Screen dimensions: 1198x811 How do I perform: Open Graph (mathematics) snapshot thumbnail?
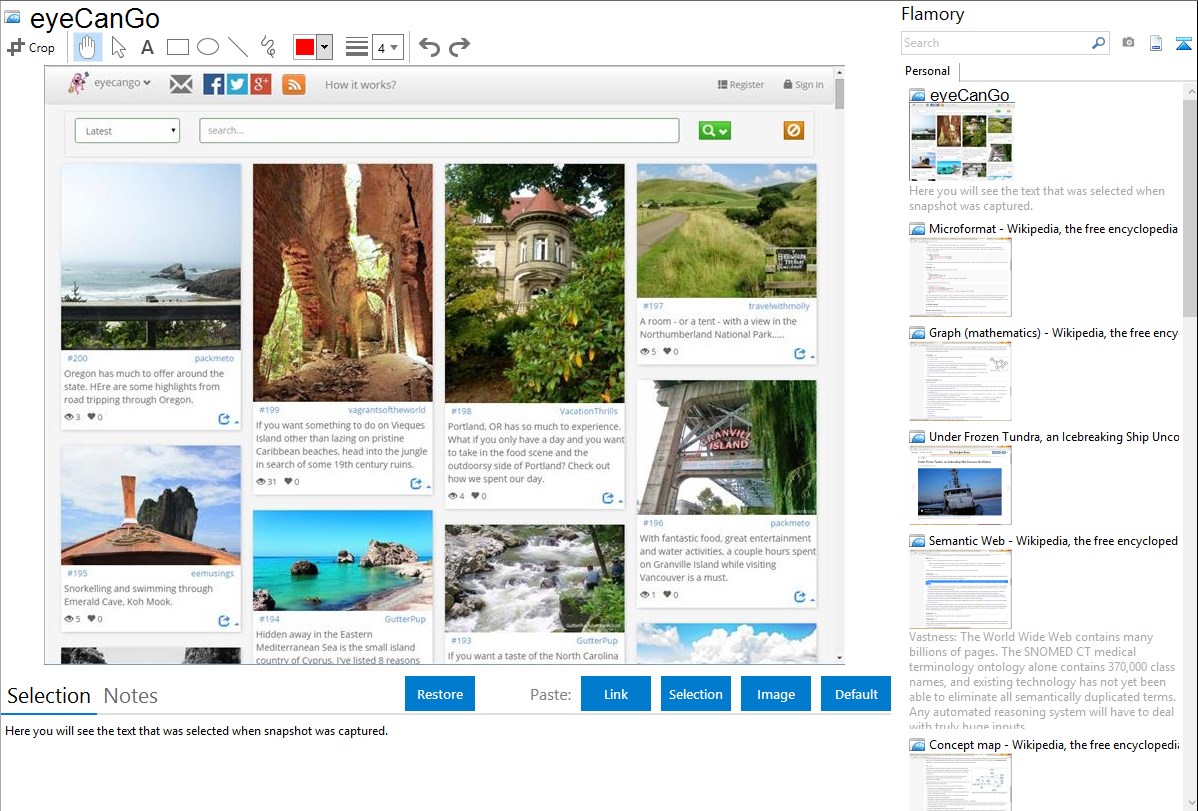click(x=960, y=381)
